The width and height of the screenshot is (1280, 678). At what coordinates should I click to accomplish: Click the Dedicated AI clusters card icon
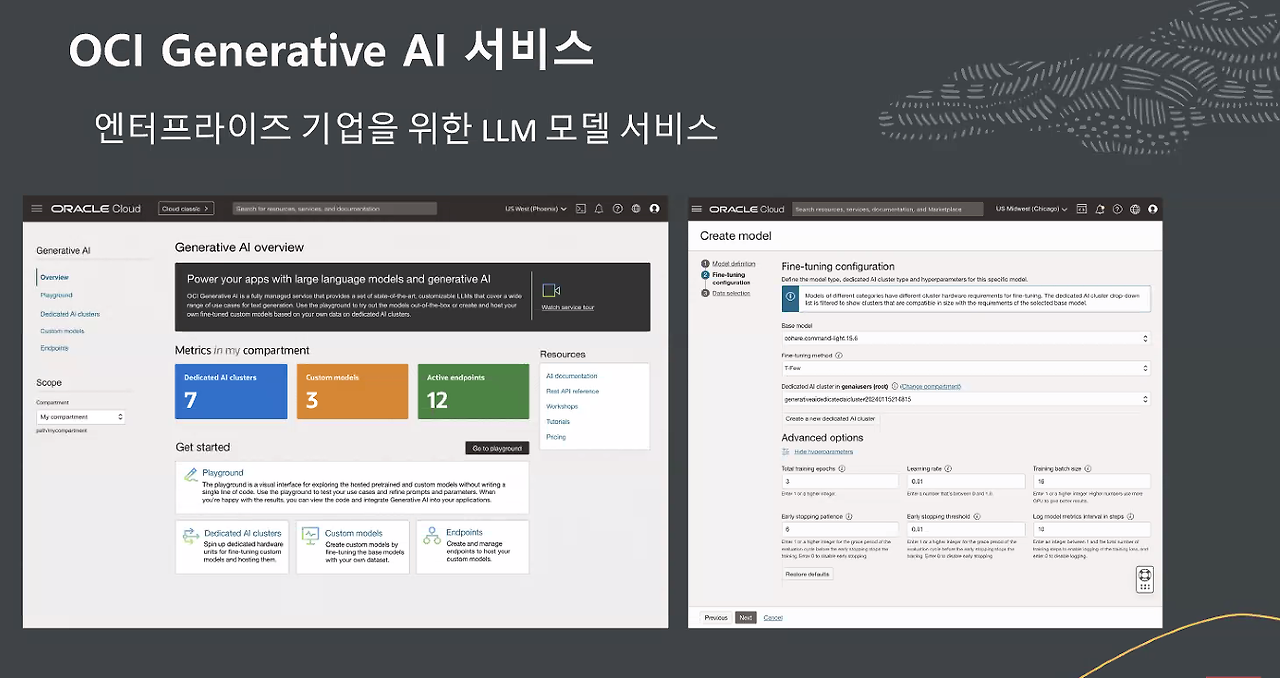190,536
